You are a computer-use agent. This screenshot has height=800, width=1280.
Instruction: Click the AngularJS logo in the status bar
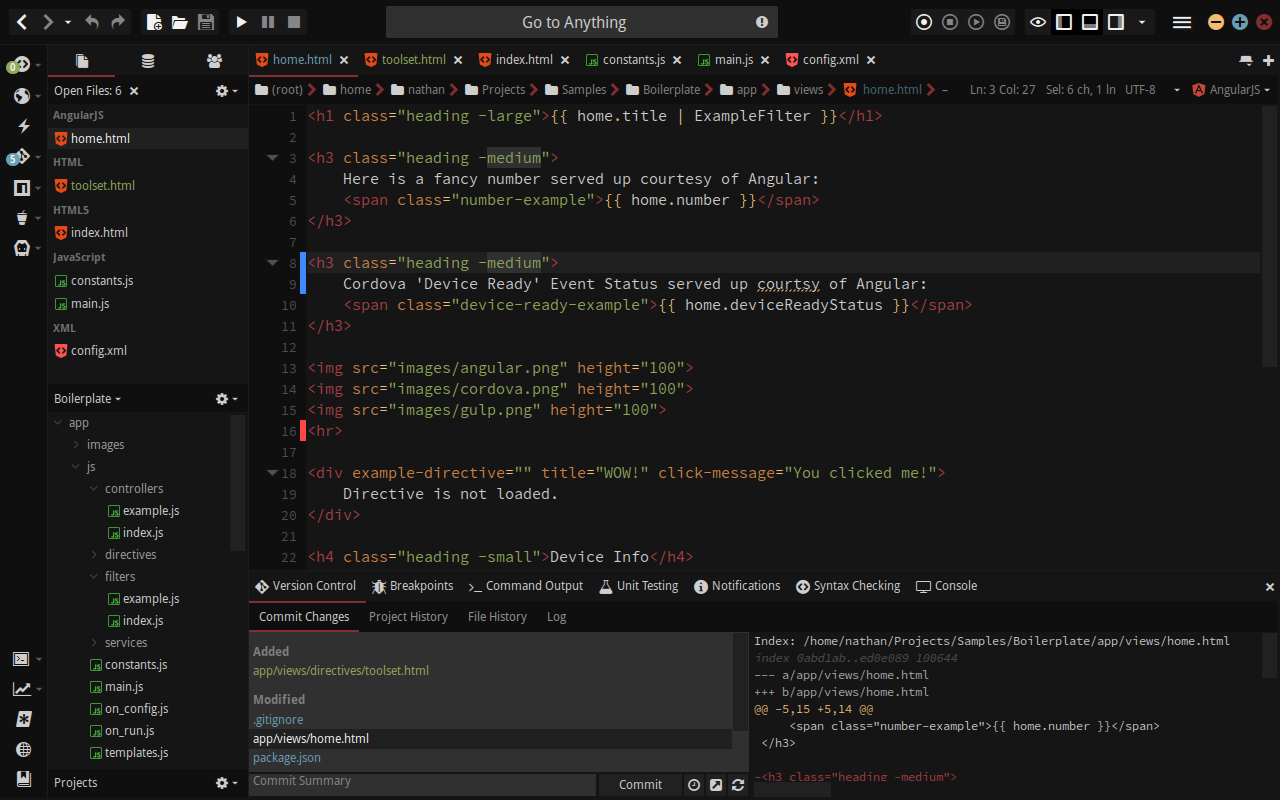(1199, 89)
